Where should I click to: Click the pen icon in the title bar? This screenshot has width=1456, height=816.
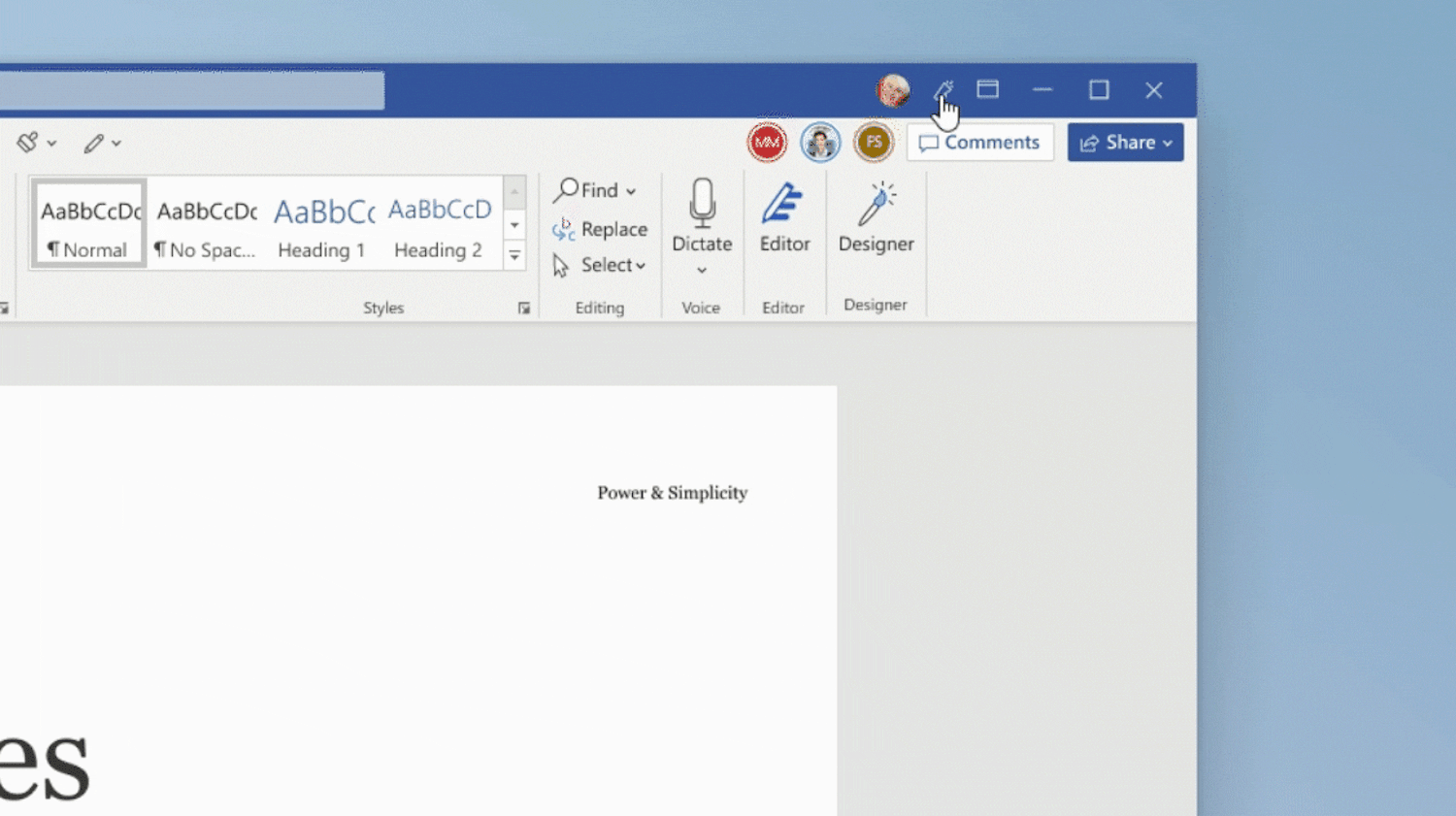click(x=943, y=90)
